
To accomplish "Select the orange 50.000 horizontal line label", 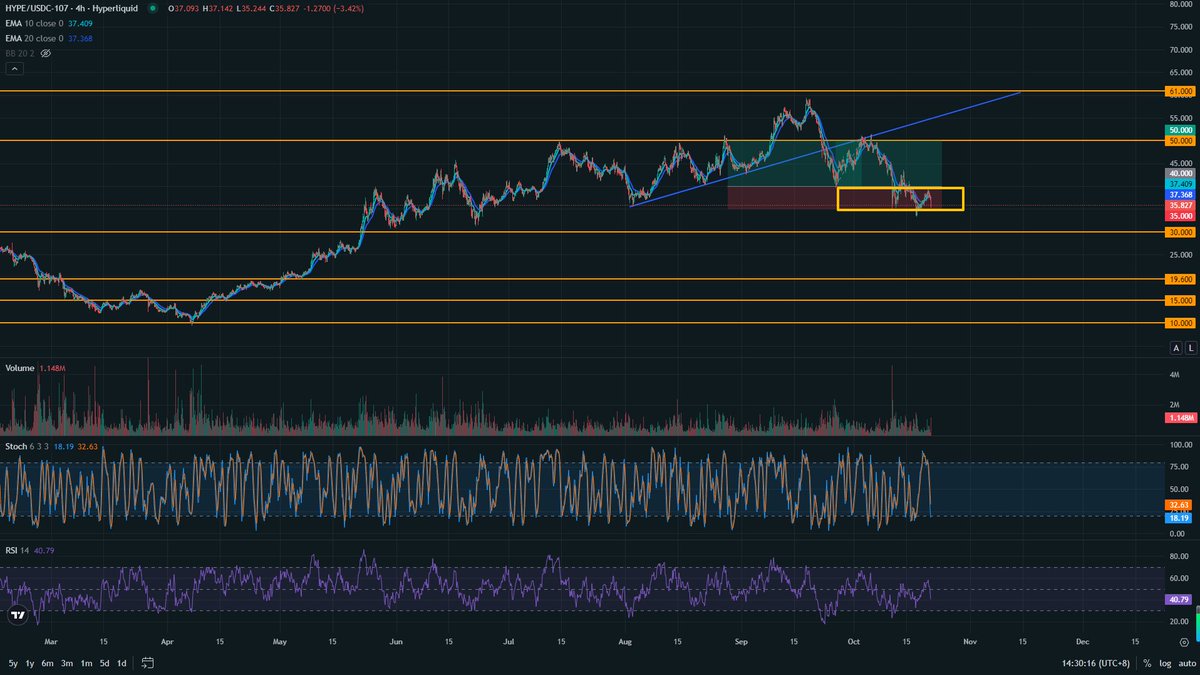I will pyautogui.click(x=1180, y=141).
